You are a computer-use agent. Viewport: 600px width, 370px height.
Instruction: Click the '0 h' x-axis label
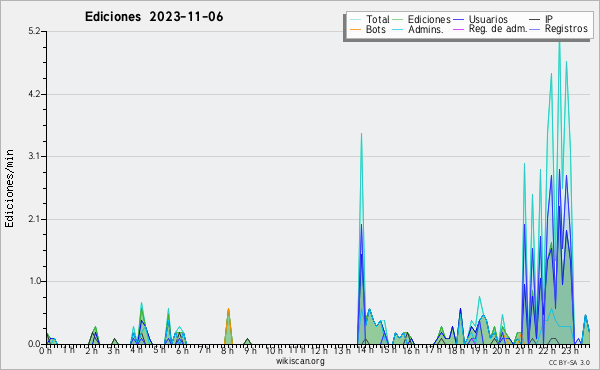pos(46,351)
